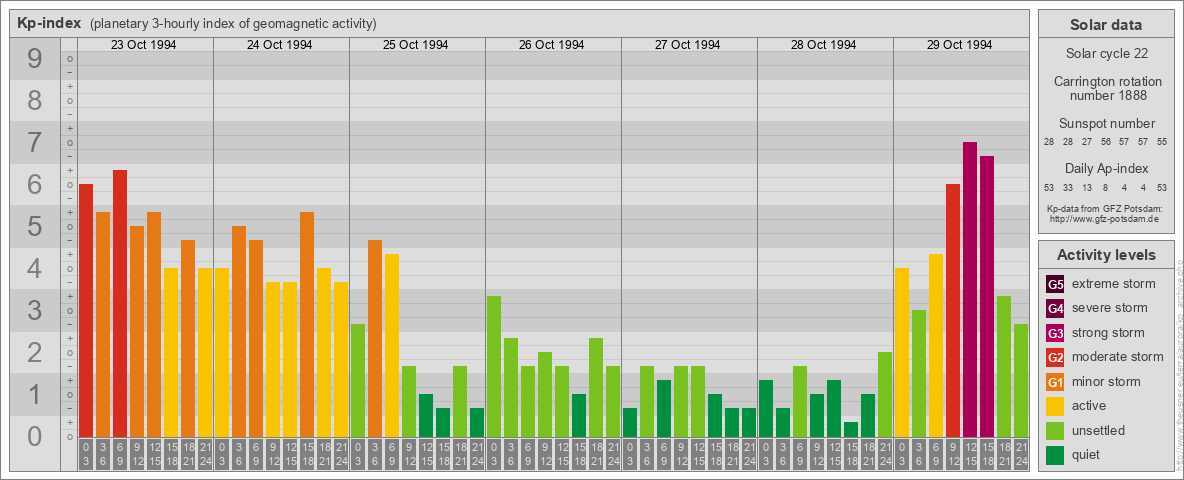Image resolution: width=1184 pixels, height=480 pixels.
Task: Click the light green 0-3h bar on 26 Oct
Action: point(494,366)
